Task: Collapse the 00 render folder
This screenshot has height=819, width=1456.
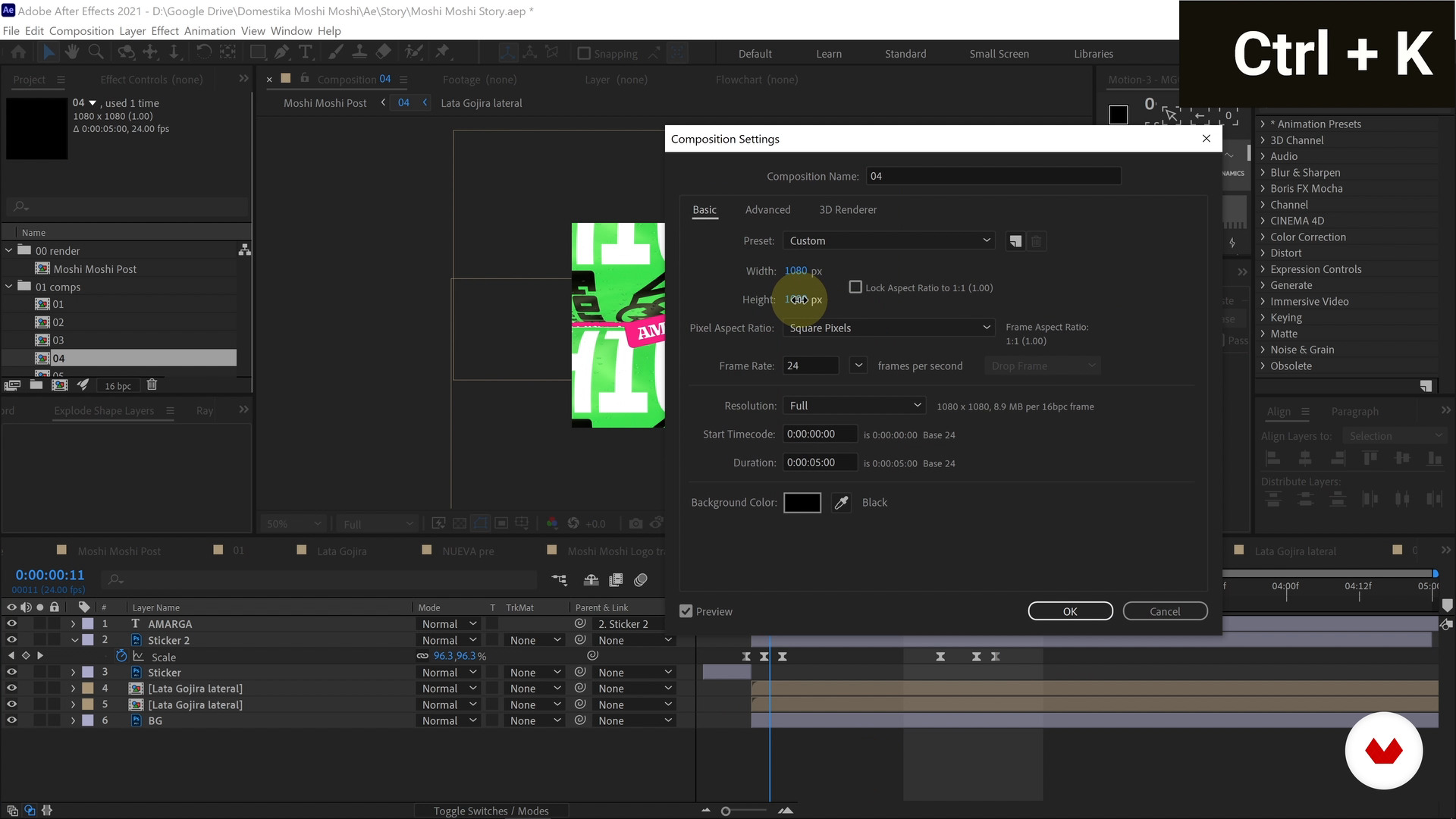Action: point(9,250)
